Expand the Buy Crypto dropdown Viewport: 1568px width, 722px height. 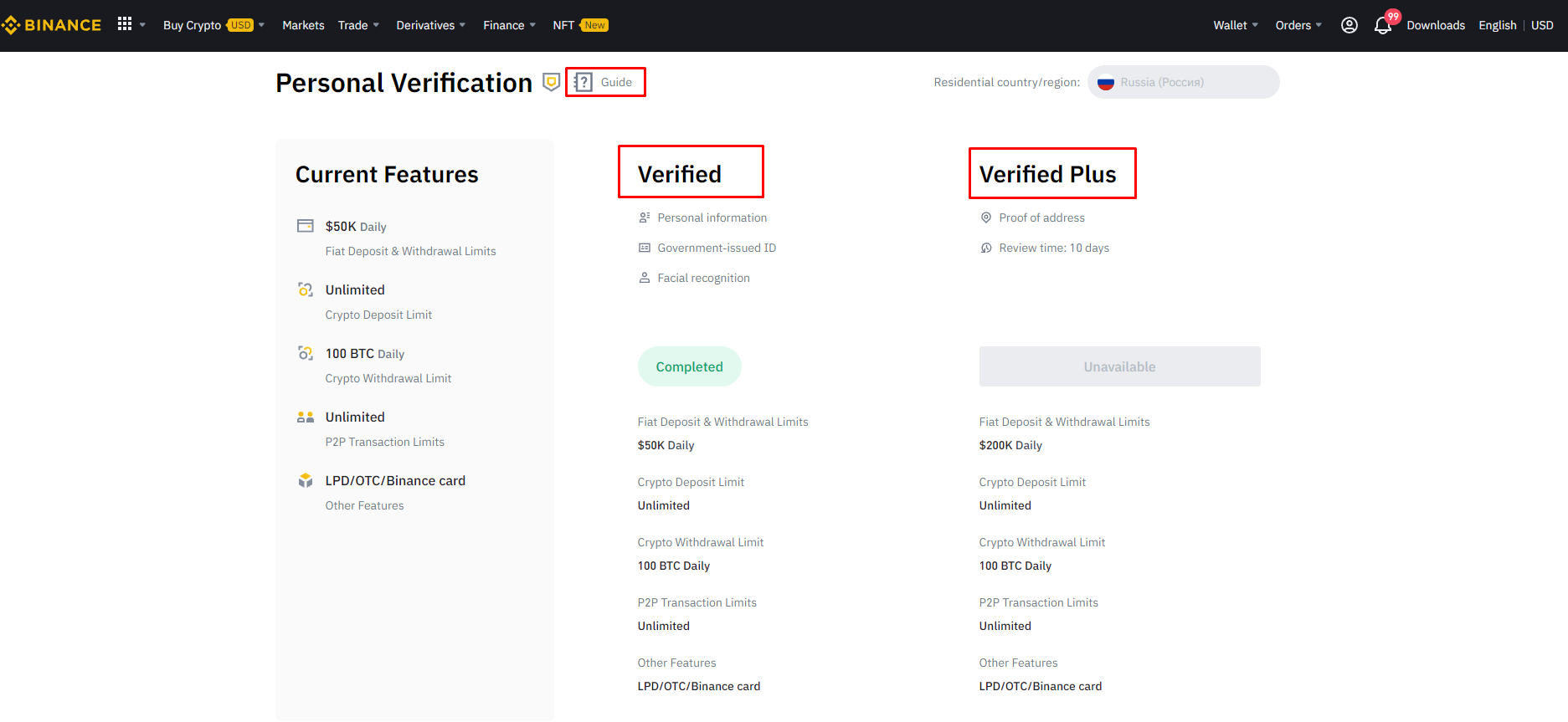pos(261,25)
